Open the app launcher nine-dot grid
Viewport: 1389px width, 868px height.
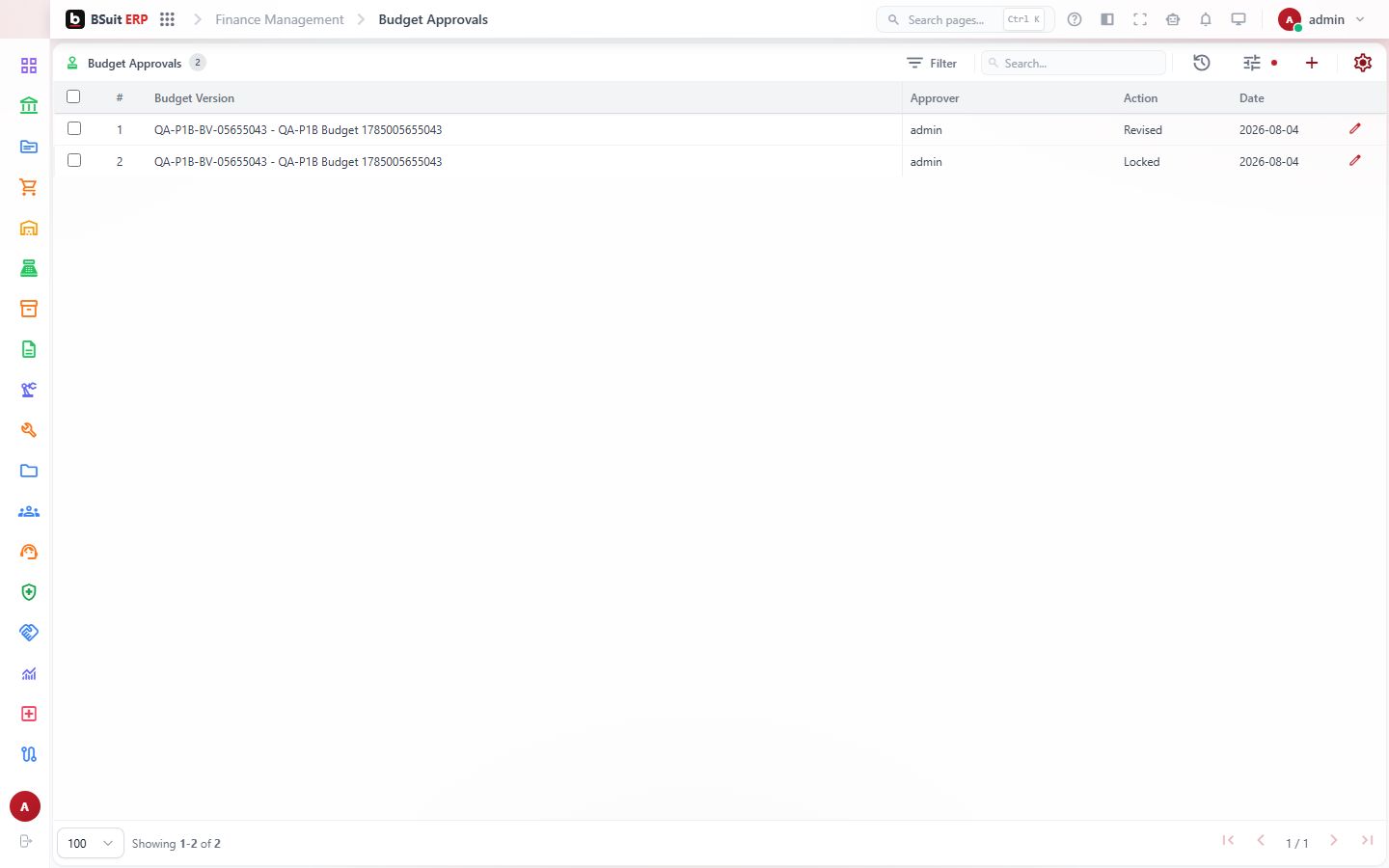[x=167, y=19]
